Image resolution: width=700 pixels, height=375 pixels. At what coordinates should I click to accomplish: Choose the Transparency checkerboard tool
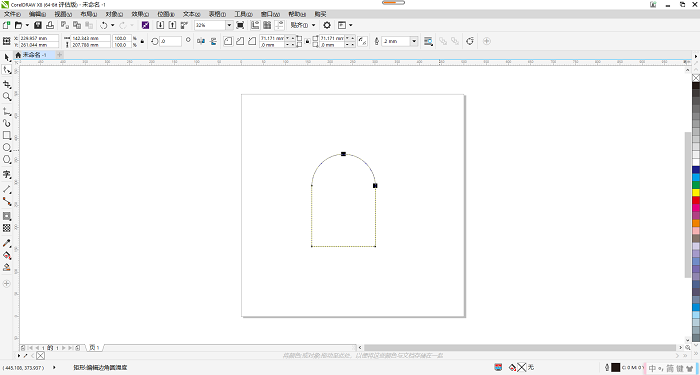point(7,228)
